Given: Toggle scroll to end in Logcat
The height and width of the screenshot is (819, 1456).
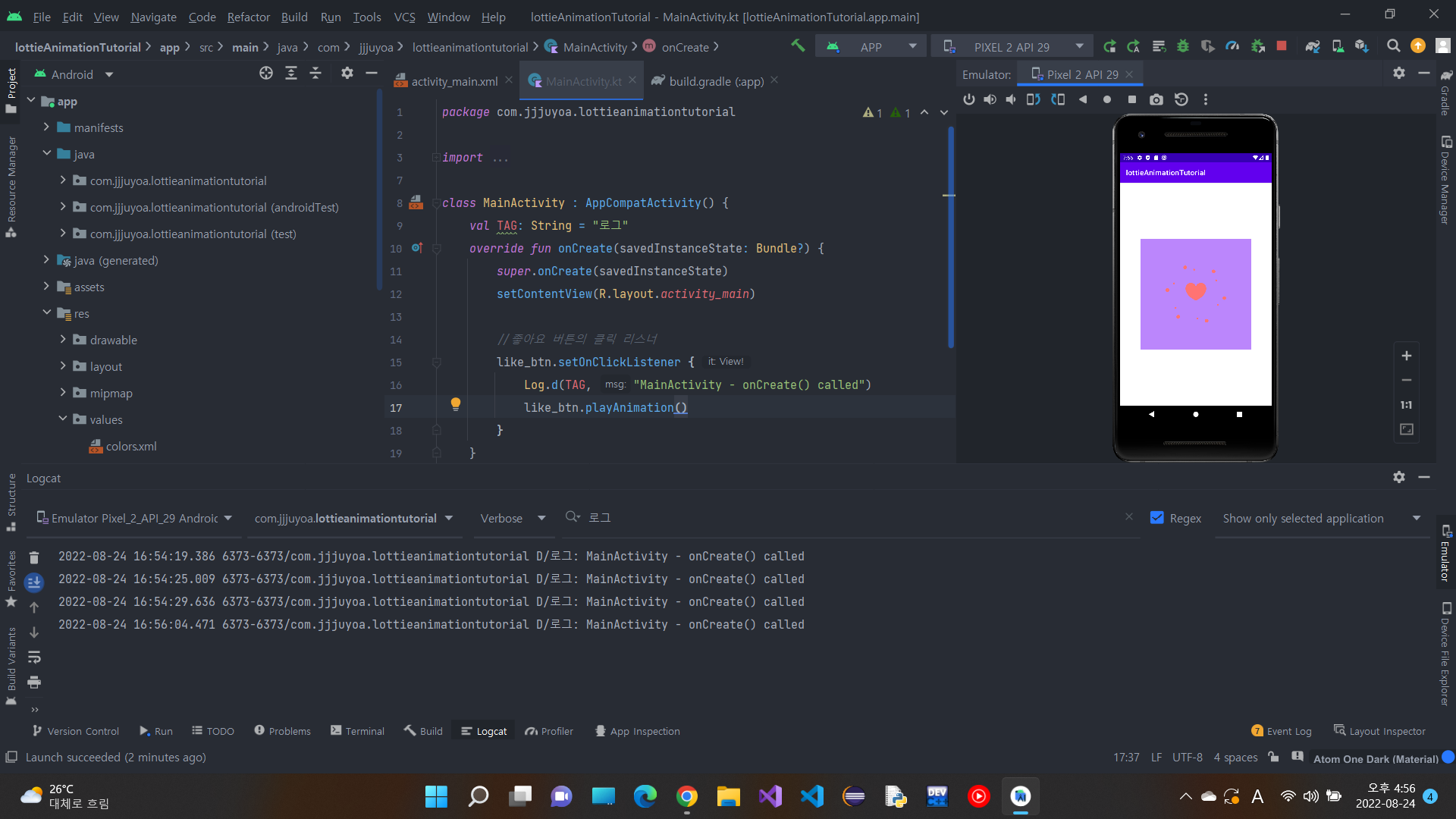Looking at the screenshot, I should pyautogui.click(x=34, y=582).
